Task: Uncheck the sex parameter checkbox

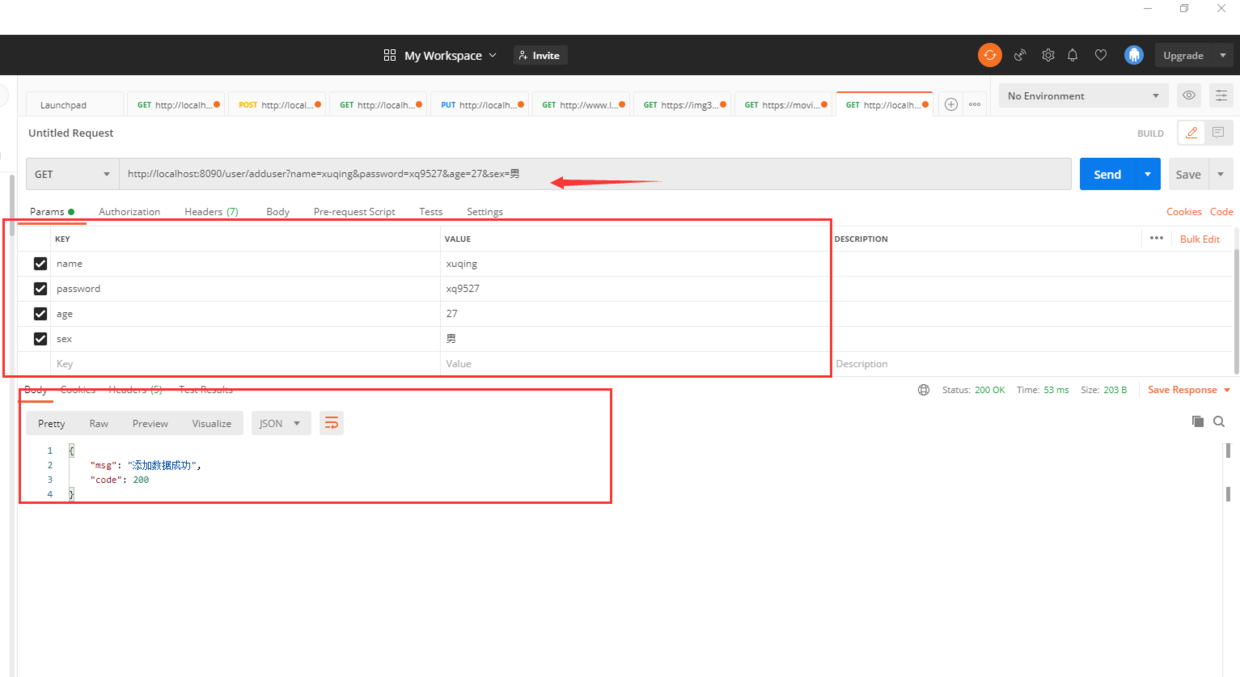Action: tap(40, 339)
